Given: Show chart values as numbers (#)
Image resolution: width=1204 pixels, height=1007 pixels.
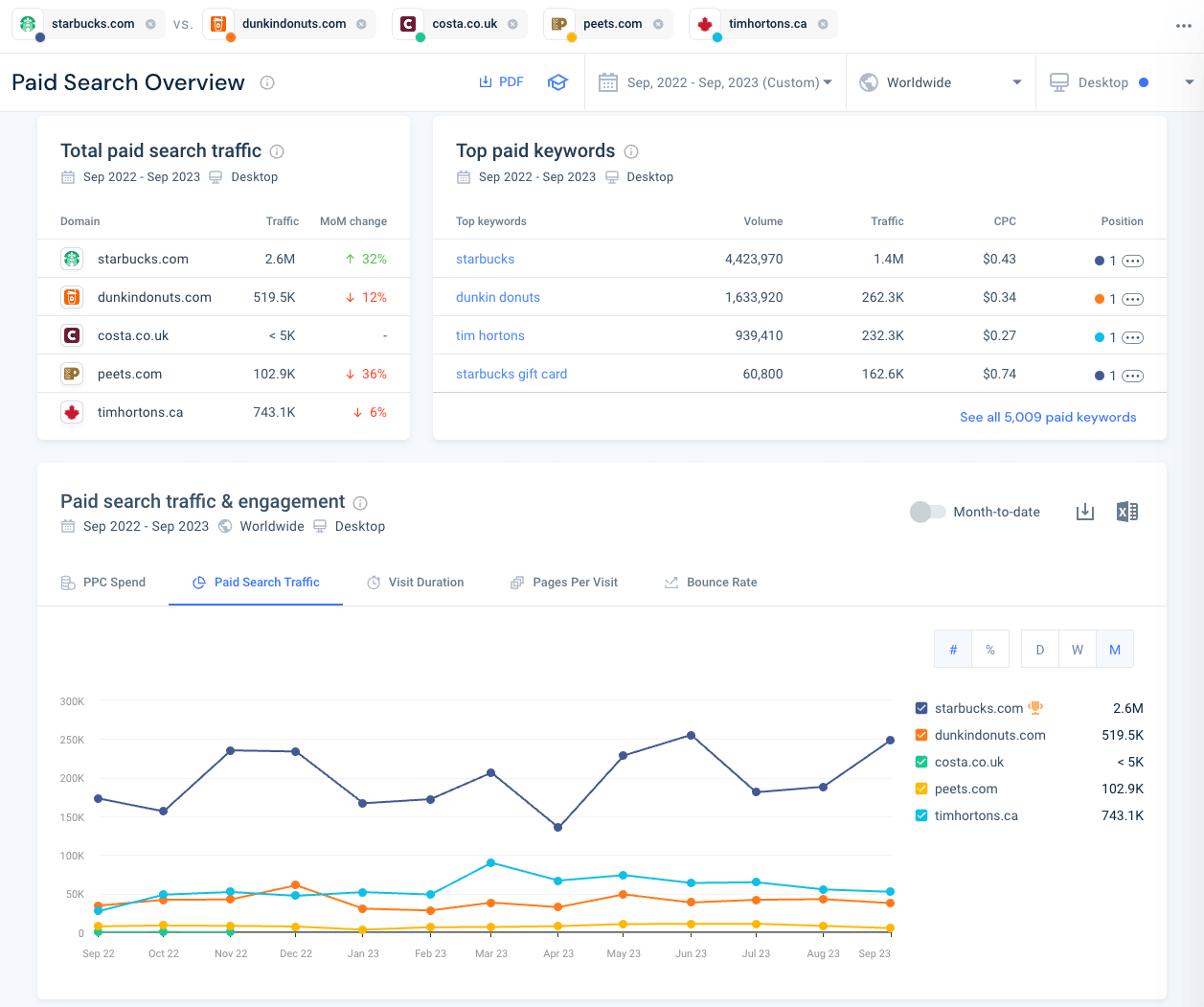Looking at the screenshot, I should pyautogui.click(x=953, y=650).
